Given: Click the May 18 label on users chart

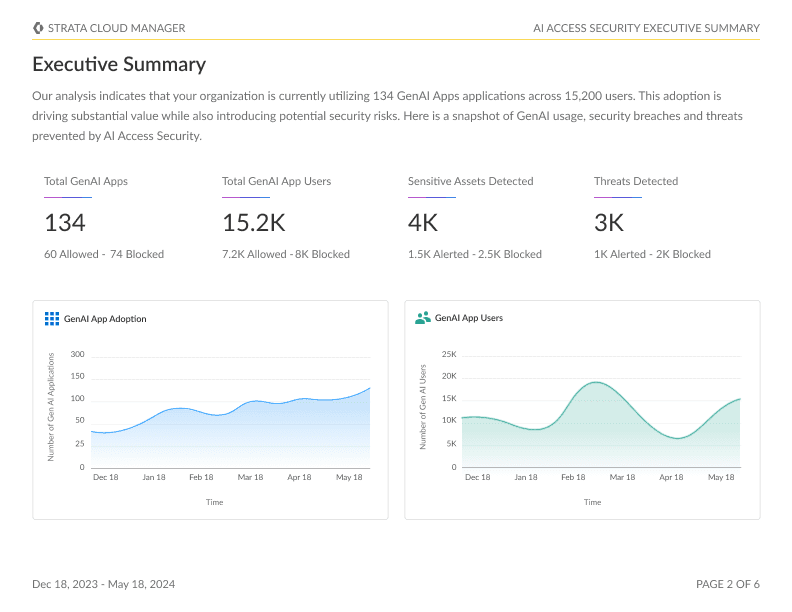Looking at the screenshot, I should [x=721, y=477].
